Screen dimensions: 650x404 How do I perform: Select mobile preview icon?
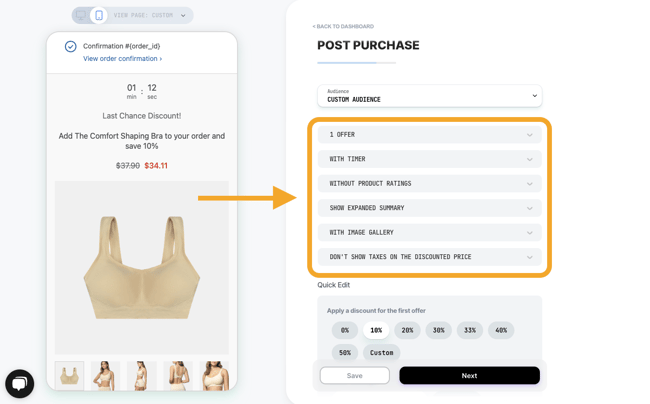[x=99, y=15]
